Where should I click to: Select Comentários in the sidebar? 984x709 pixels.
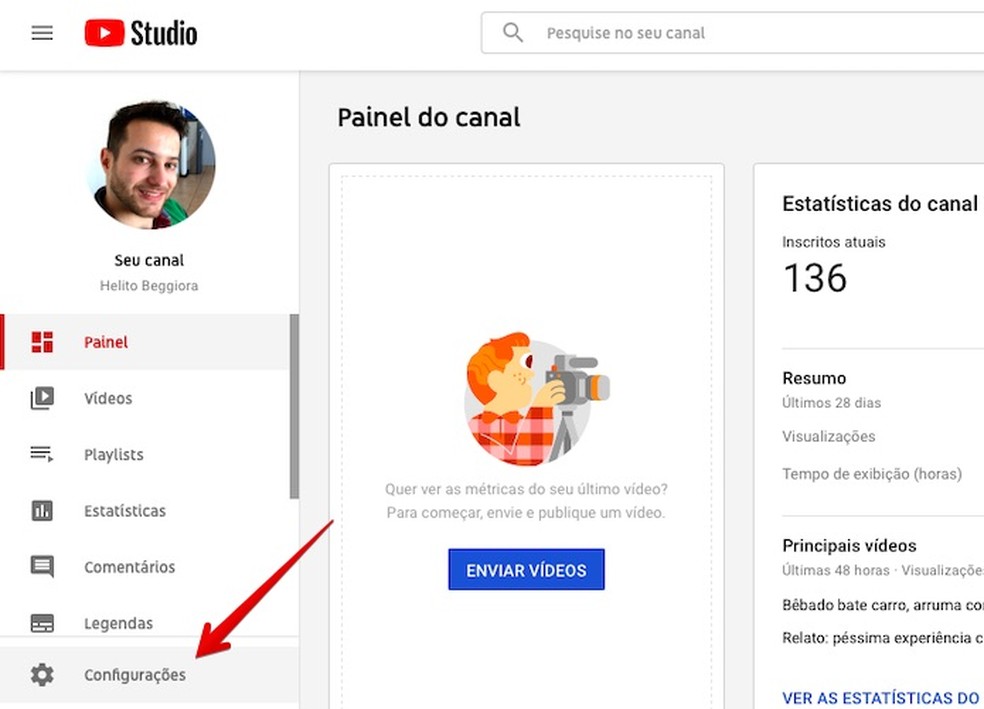[129, 566]
